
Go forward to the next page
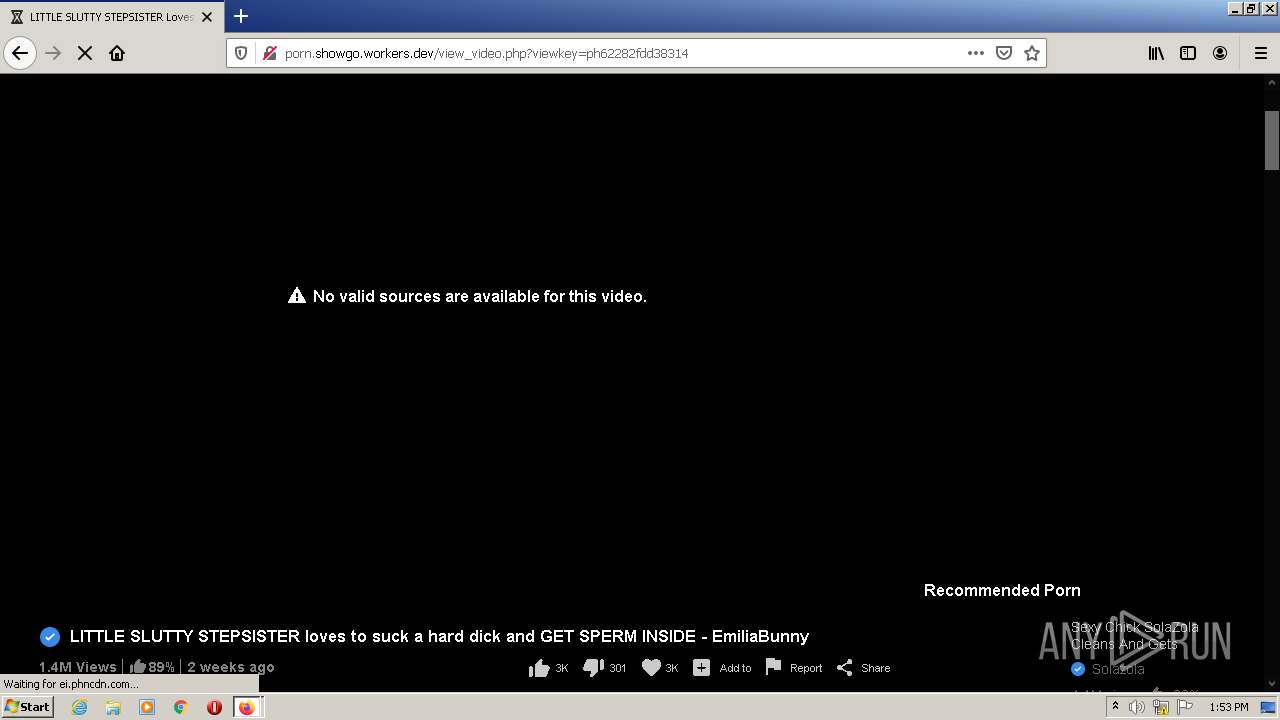tap(54, 53)
